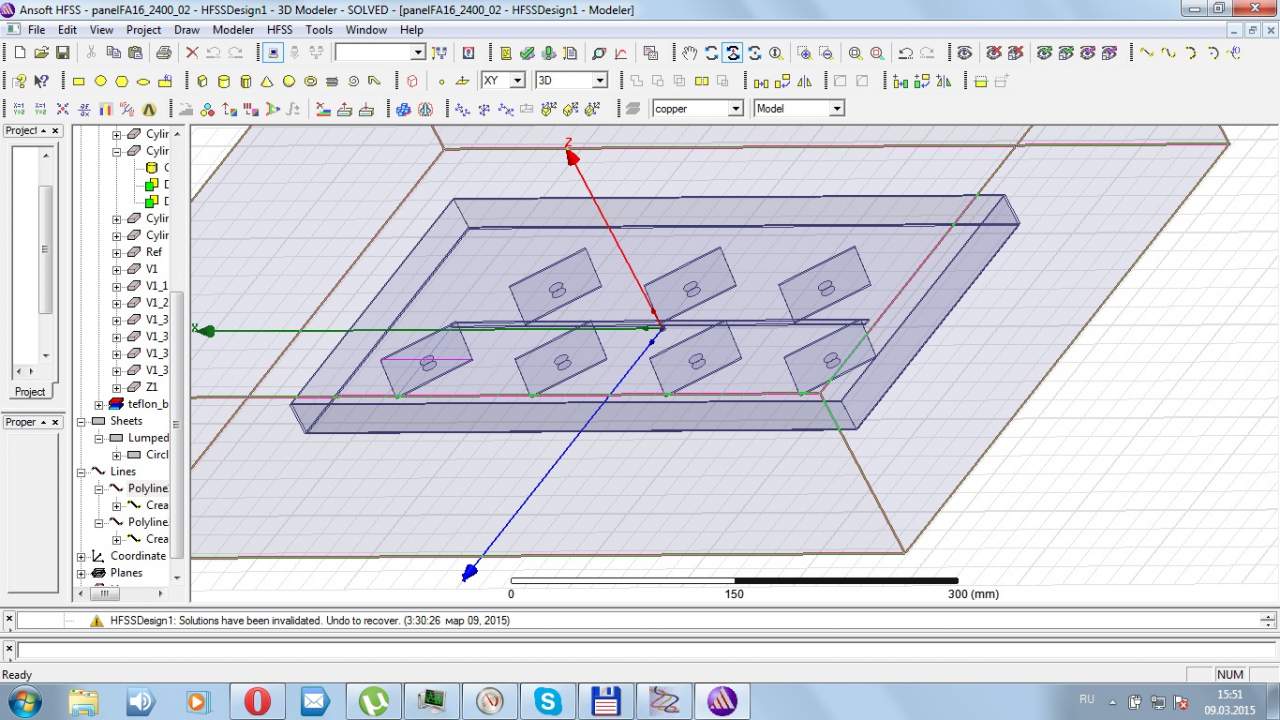Expand the Coordinate Systems tree node

(82, 556)
